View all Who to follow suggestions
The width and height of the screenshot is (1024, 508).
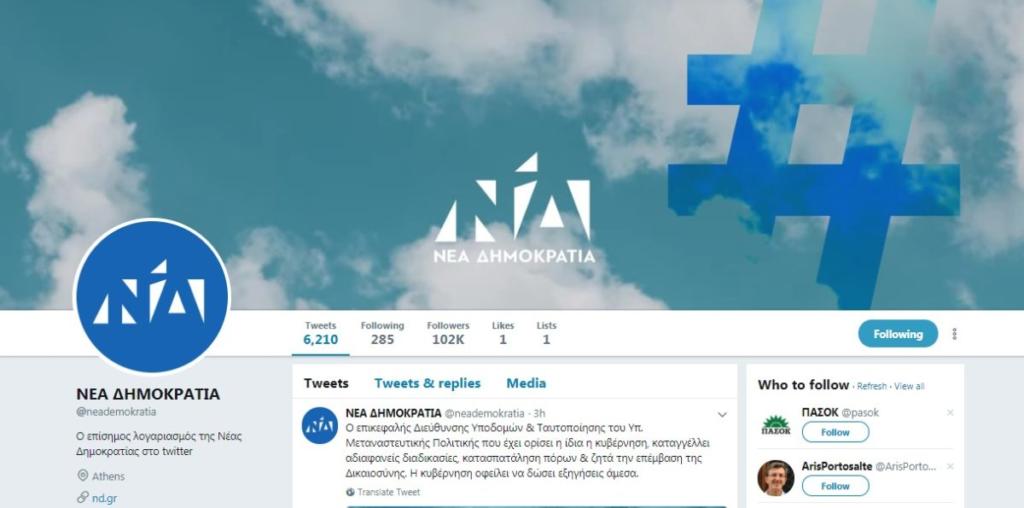tap(909, 387)
